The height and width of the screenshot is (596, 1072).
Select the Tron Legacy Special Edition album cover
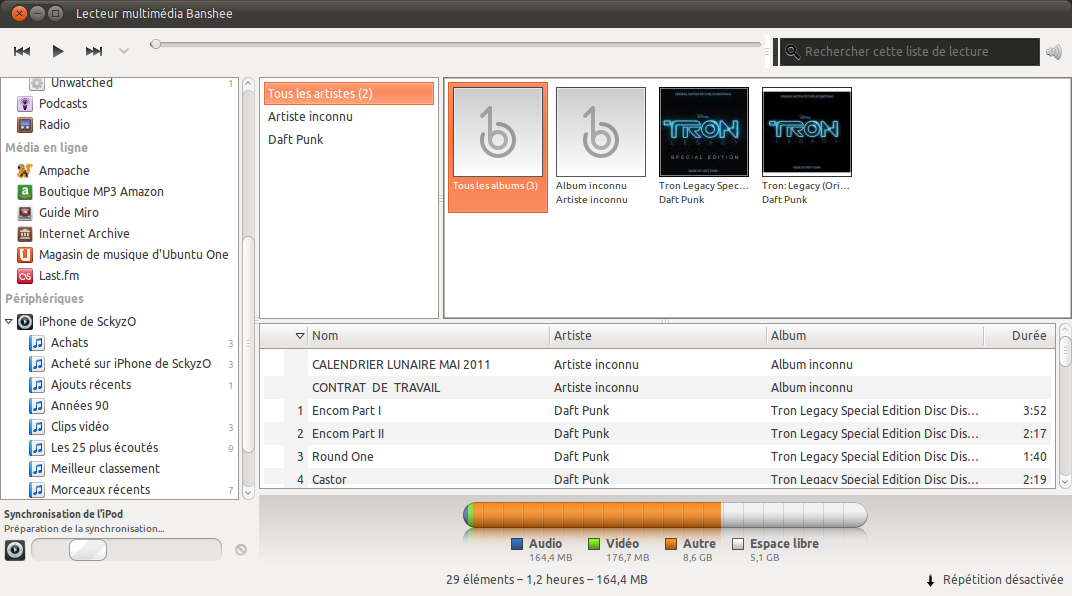point(704,132)
